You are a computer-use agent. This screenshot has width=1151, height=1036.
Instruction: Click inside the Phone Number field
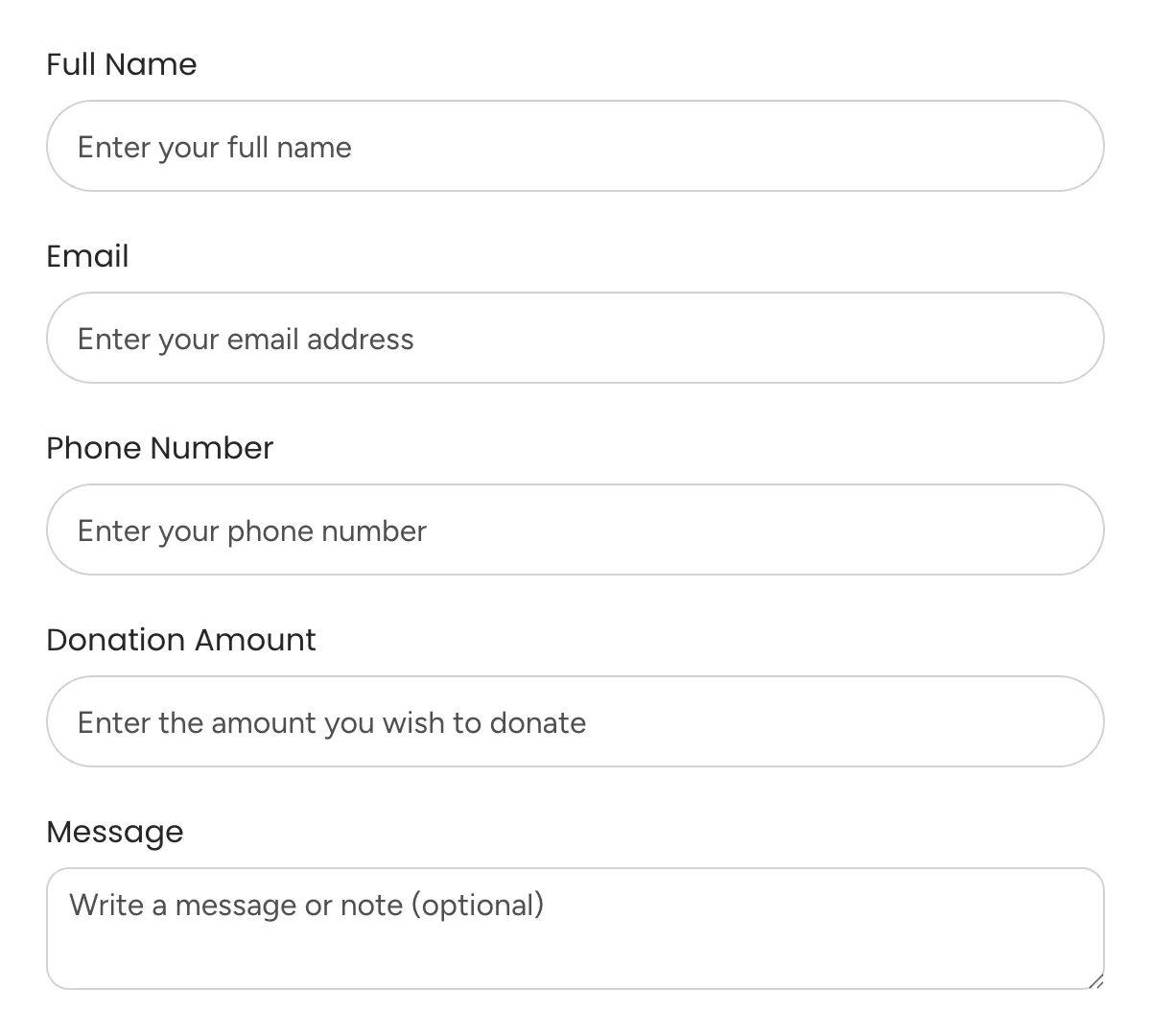coord(575,530)
